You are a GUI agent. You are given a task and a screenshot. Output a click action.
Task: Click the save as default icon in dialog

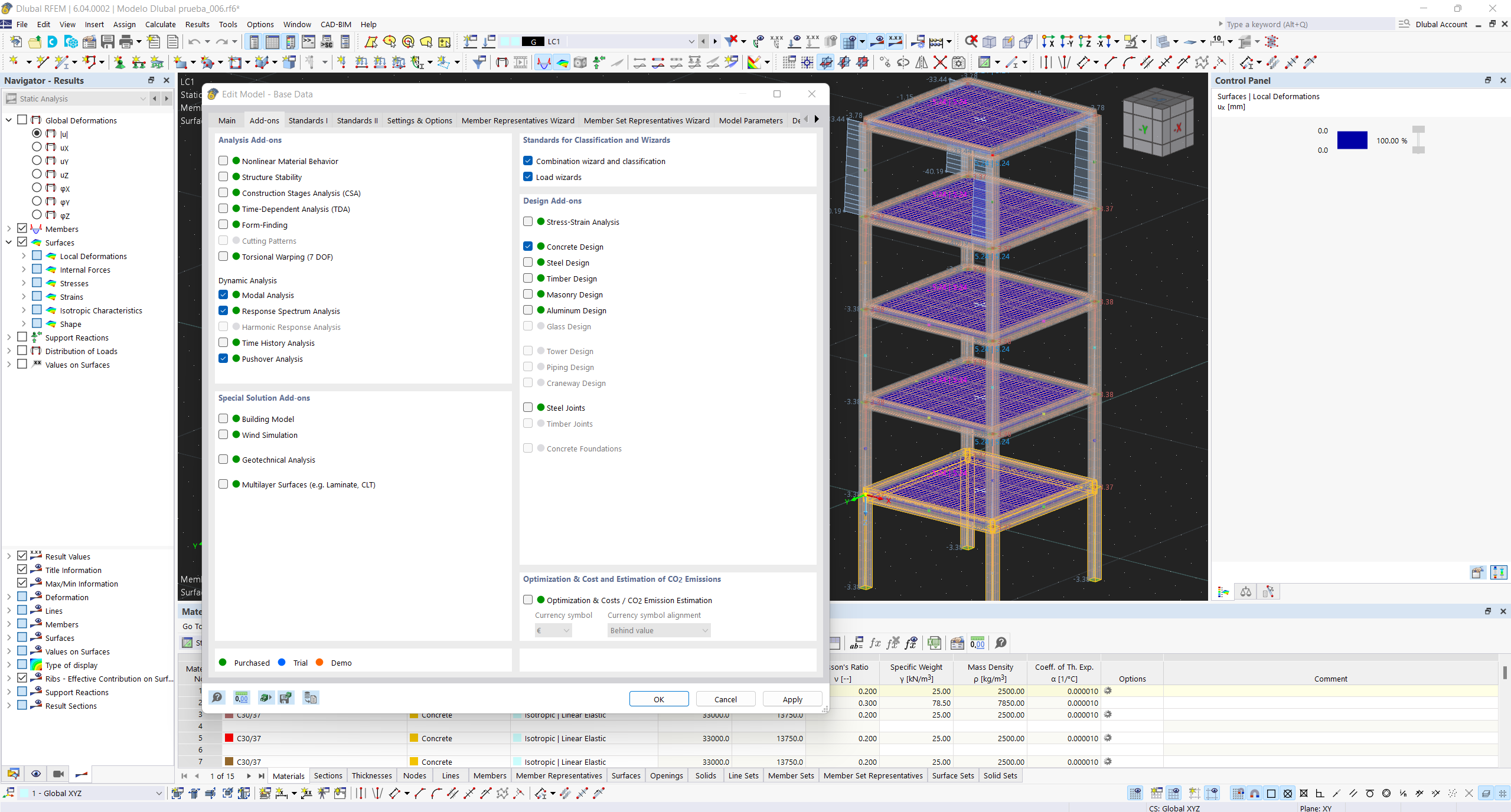[286, 698]
